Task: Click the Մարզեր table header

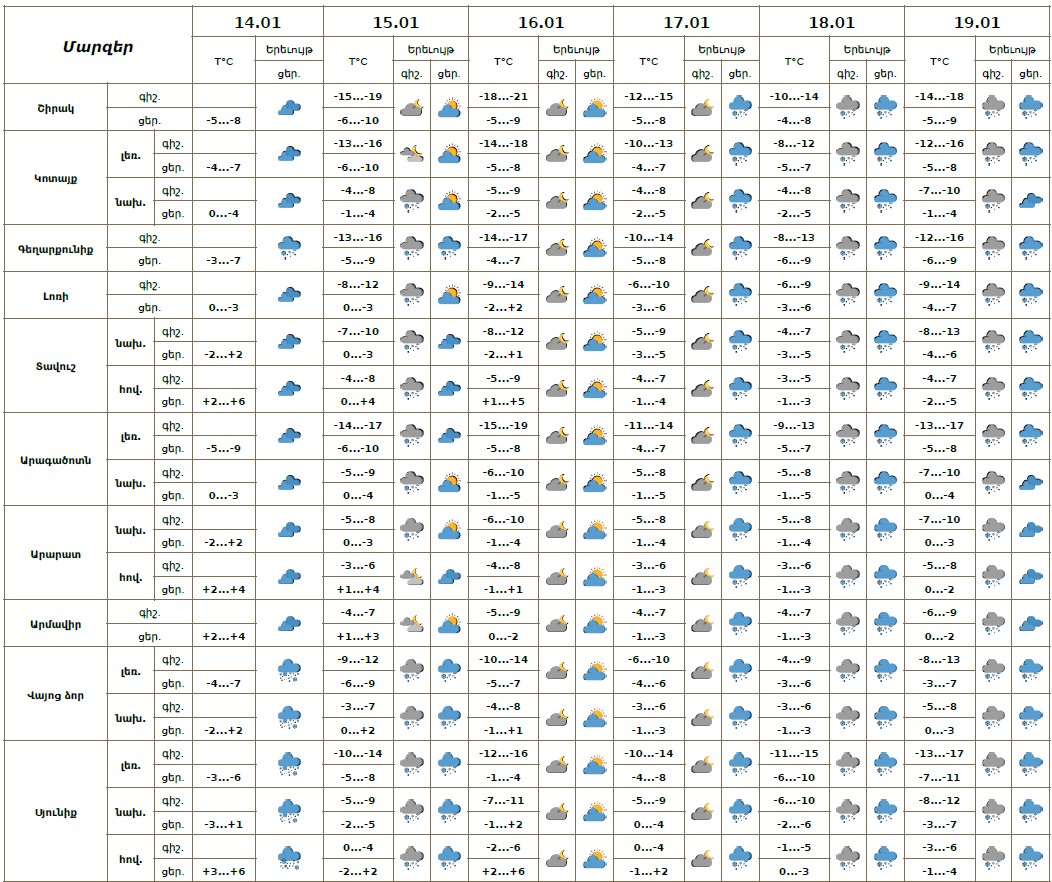Action: click(x=98, y=46)
